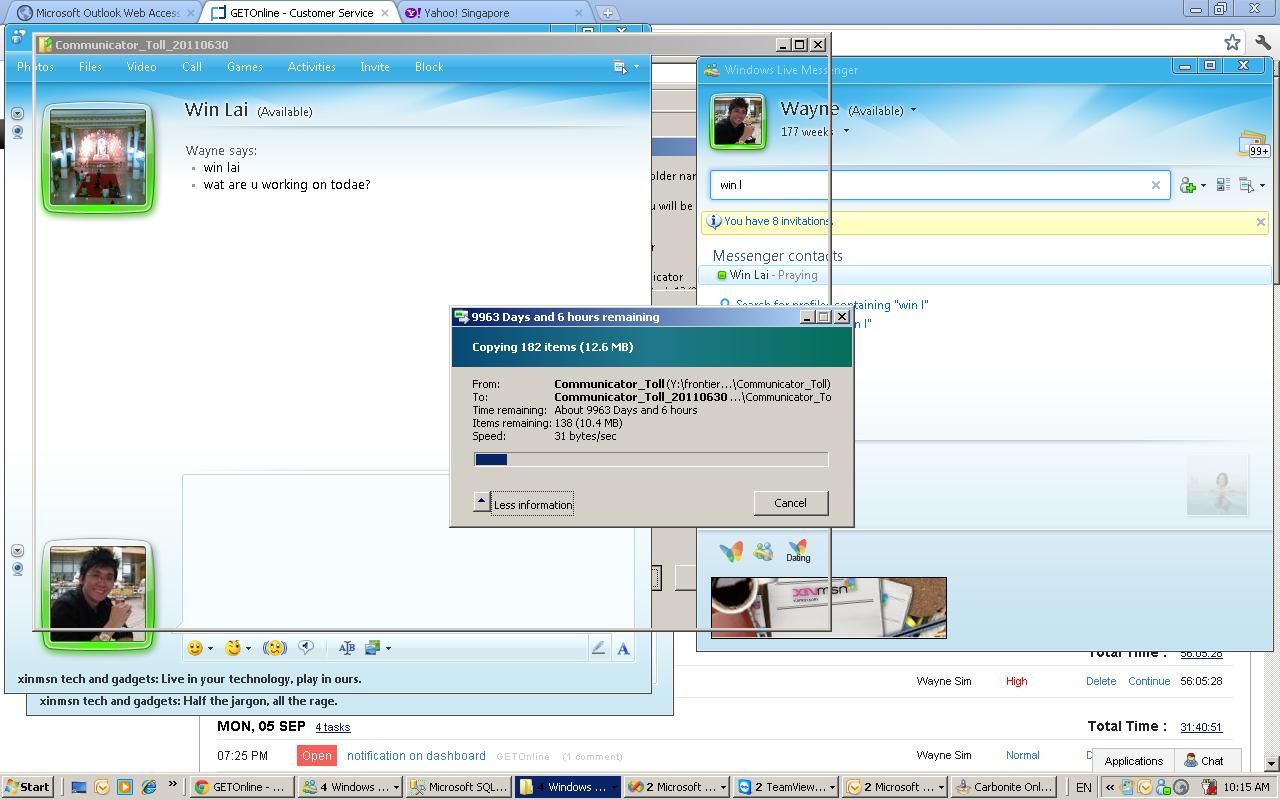Open the 'notification on dashboard' task link
Image resolution: width=1280 pixels, height=800 pixels.
pyautogui.click(x=416, y=756)
